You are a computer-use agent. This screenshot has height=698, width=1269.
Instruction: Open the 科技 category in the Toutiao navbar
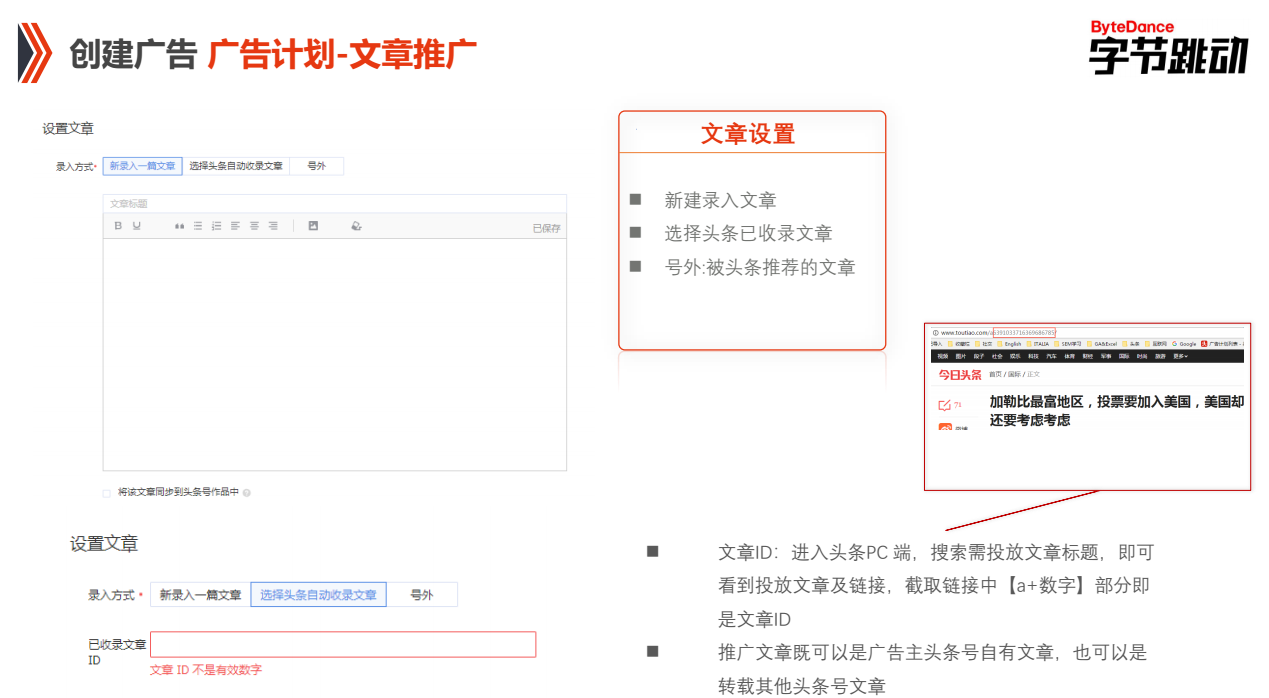pos(1032,356)
